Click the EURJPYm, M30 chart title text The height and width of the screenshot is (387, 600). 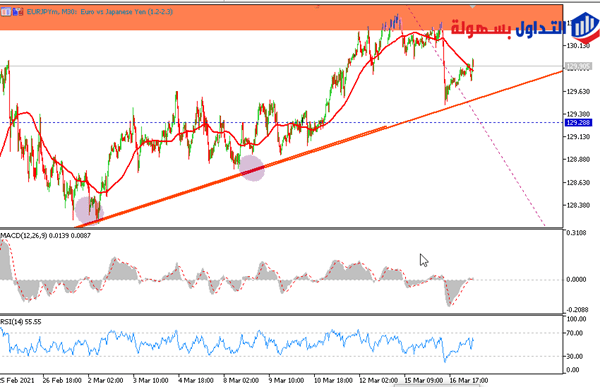(99, 12)
